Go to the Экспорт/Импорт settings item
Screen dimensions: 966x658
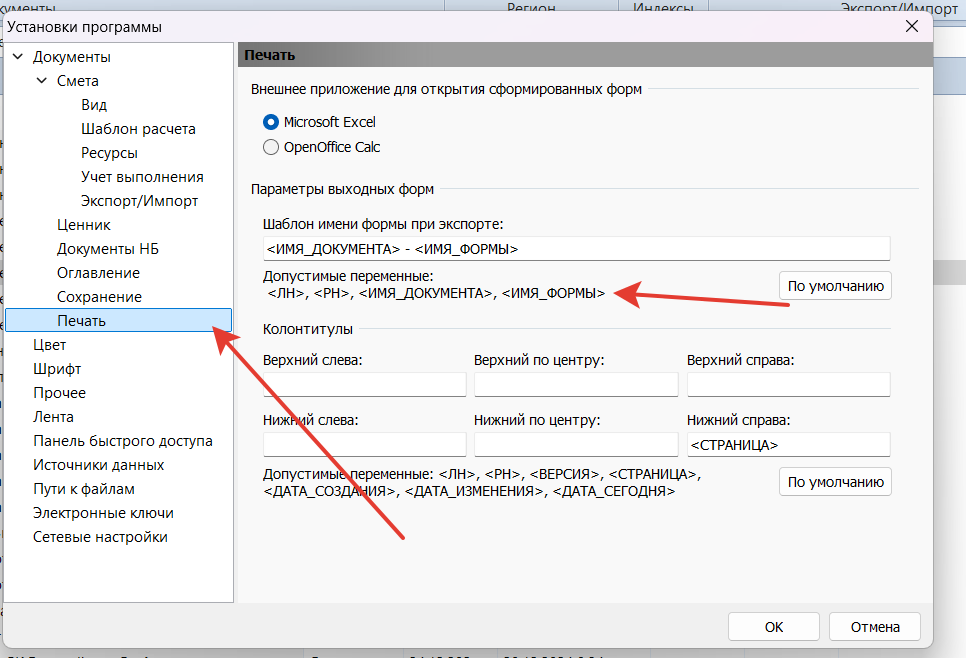(x=139, y=201)
